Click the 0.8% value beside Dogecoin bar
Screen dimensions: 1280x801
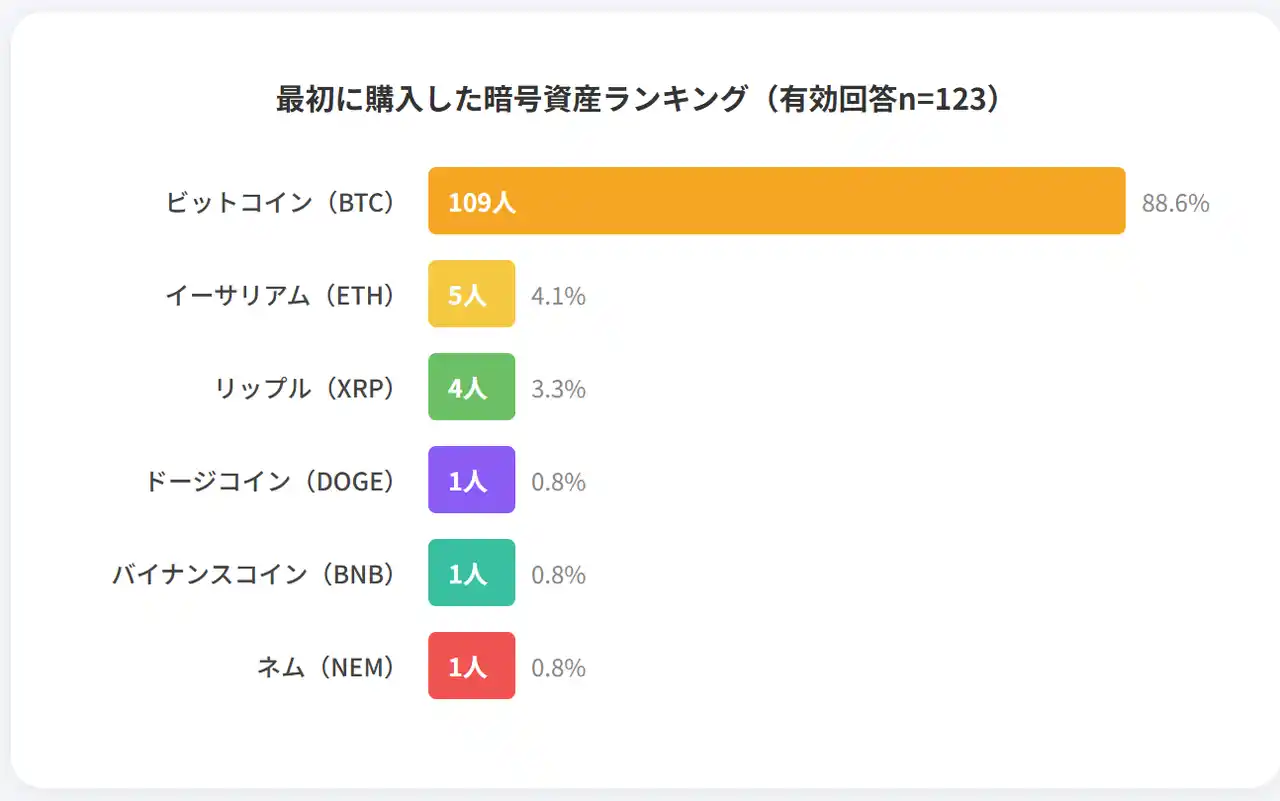click(558, 483)
